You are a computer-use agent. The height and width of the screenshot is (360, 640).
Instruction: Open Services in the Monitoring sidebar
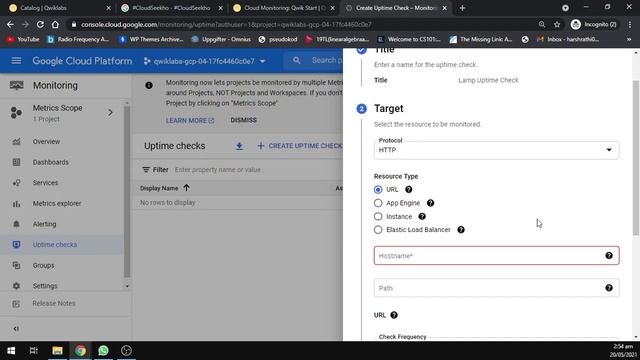45,183
